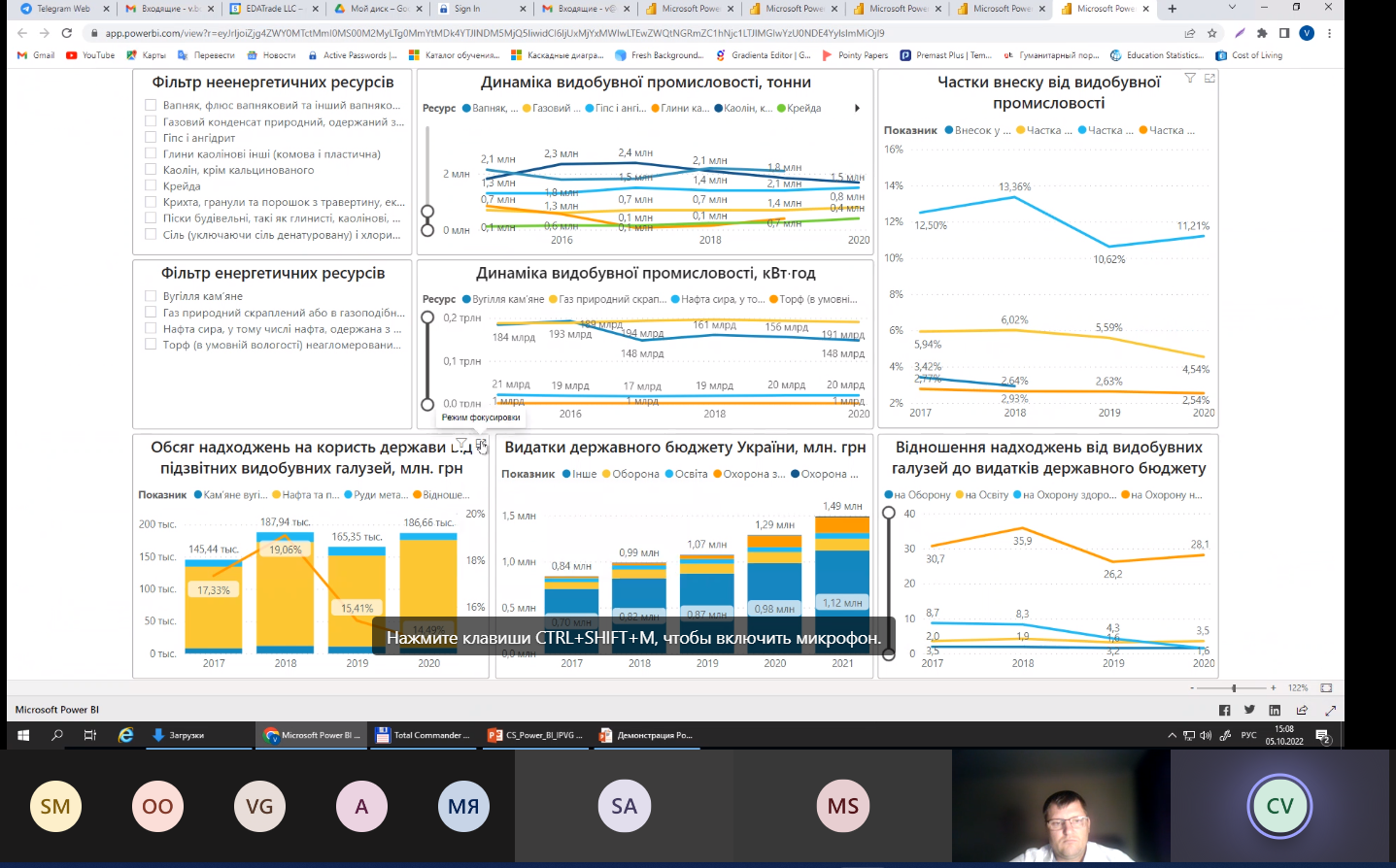Click the share arrow icon
The height and width of the screenshot is (868, 1396).
coord(1302,710)
